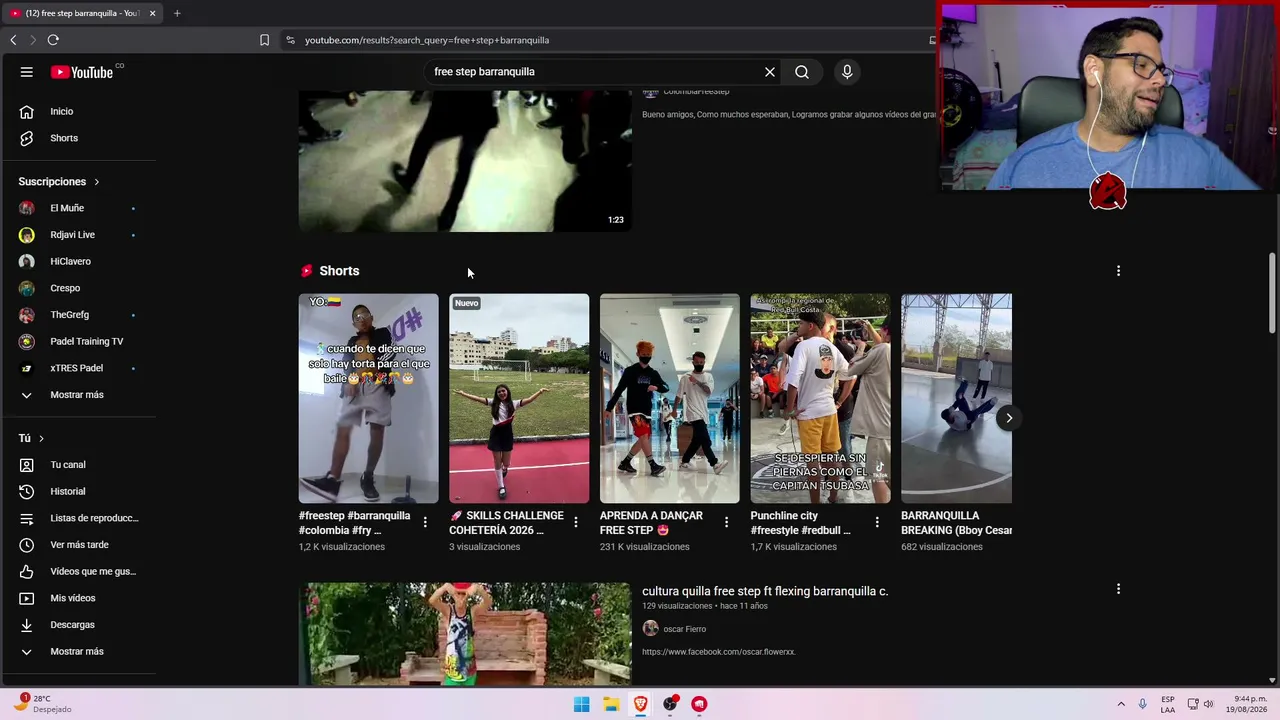Start voice search with microphone icon
Image resolution: width=1280 pixels, height=720 pixels.
point(847,72)
